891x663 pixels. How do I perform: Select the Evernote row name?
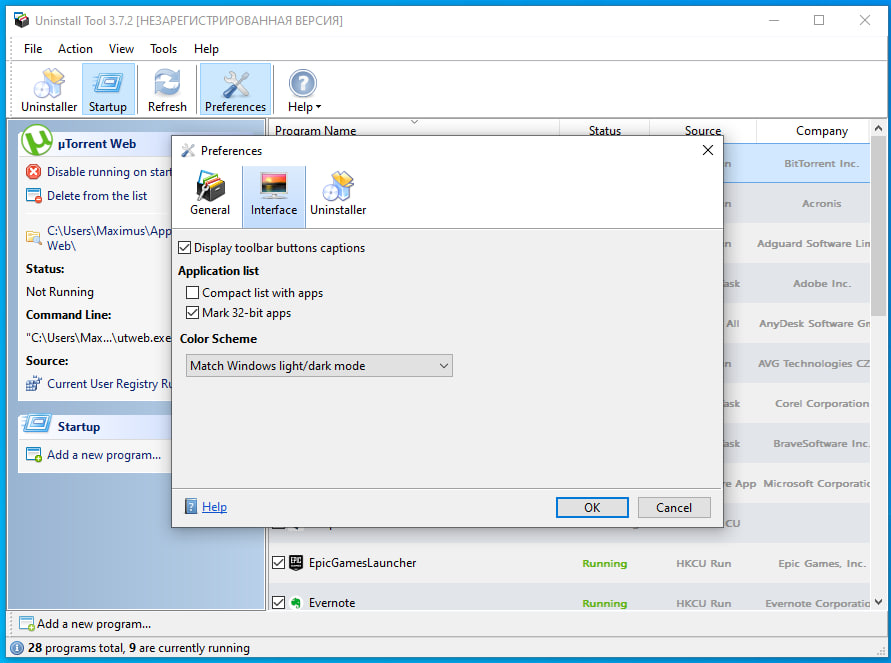(x=332, y=603)
